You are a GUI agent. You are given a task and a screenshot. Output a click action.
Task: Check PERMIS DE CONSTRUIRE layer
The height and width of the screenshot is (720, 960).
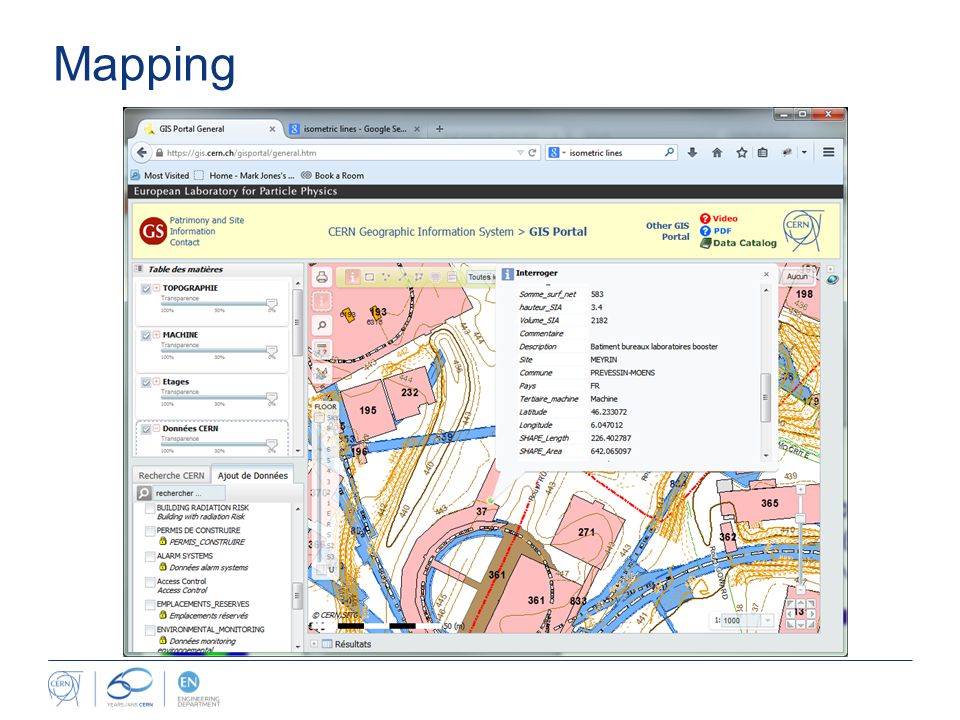150,531
